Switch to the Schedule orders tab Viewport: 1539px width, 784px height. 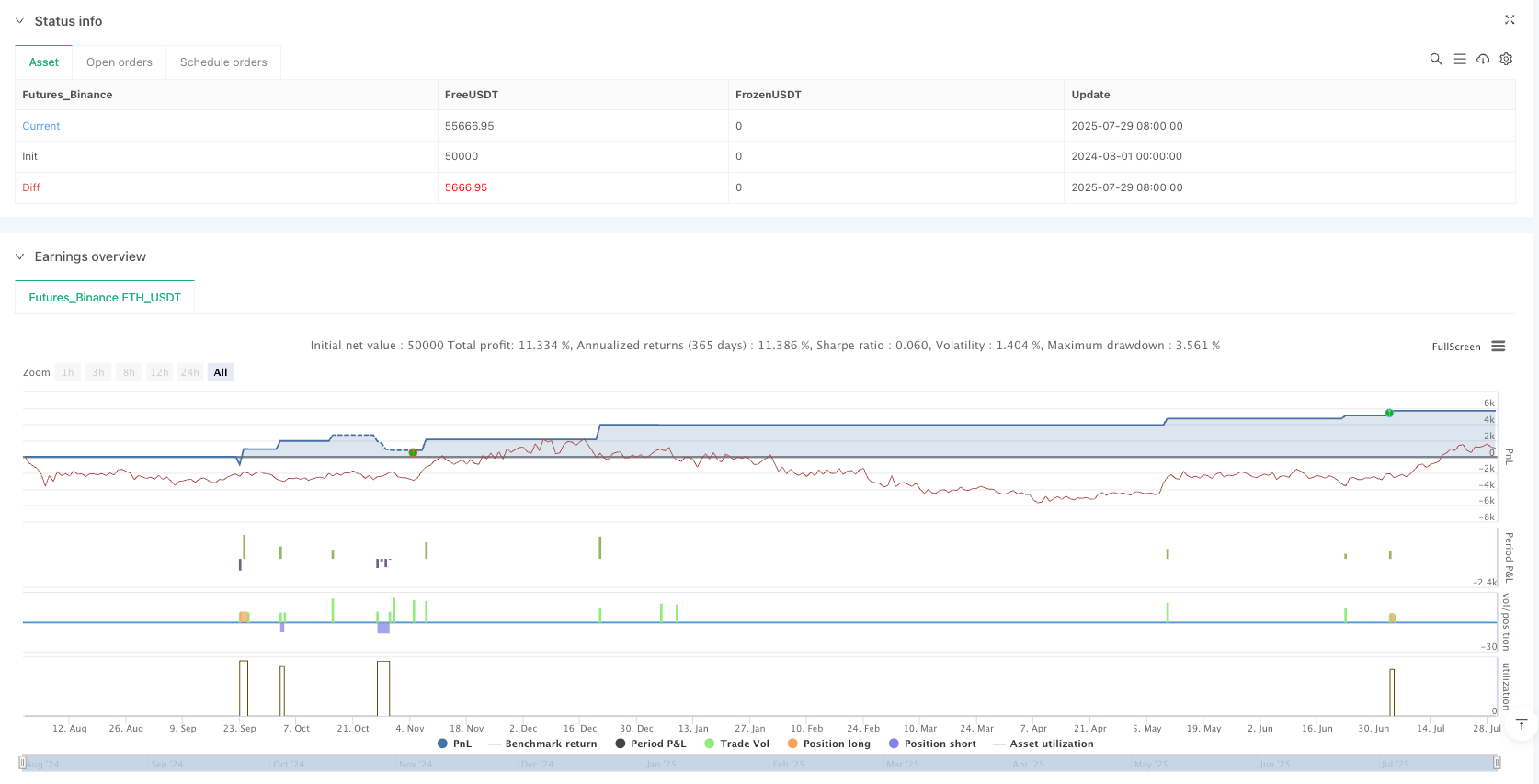[x=223, y=62]
